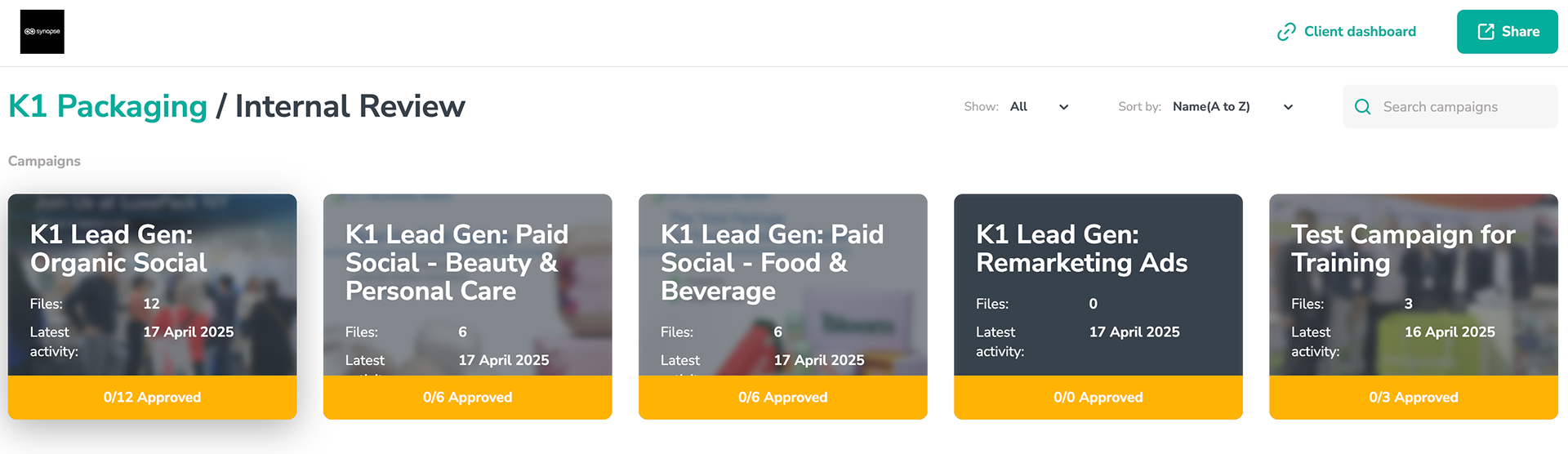
Task: Open the K1 Lead Gen: Organic Social campaign
Action: (x=153, y=285)
